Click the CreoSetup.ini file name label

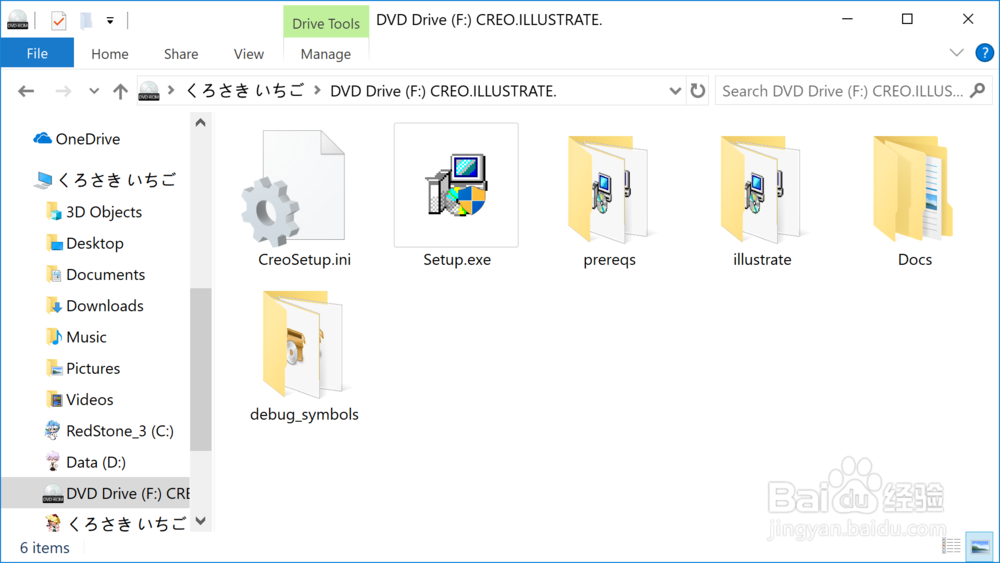click(x=304, y=260)
